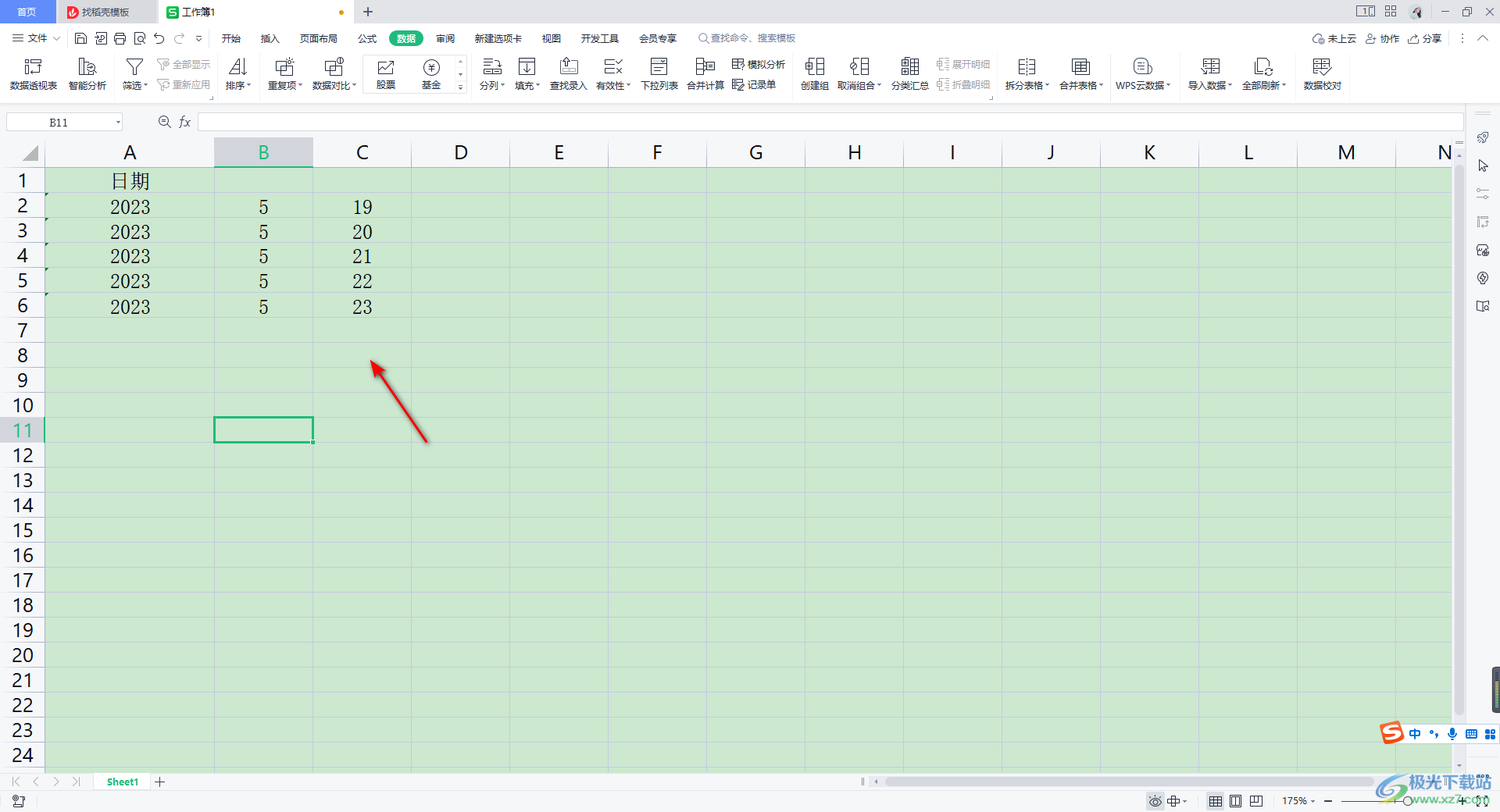Open 拆分表格 split table
This screenshot has width=1500, height=812.
pyautogui.click(x=1027, y=74)
